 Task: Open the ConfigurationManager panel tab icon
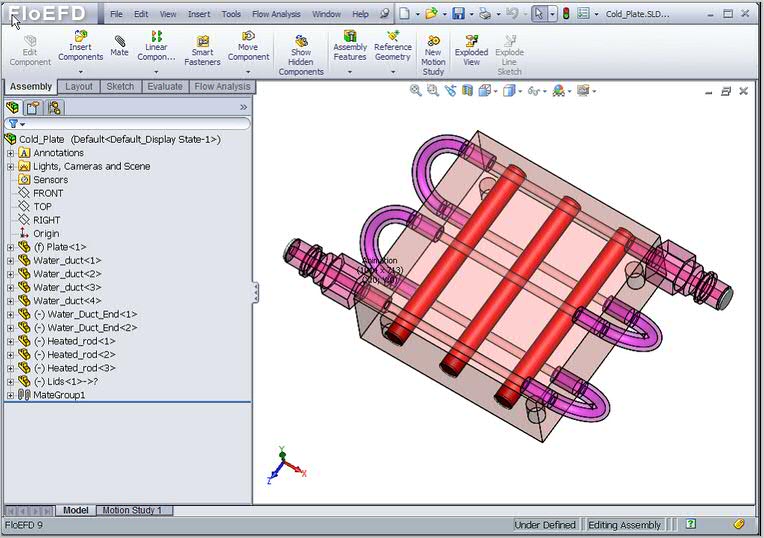coord(53,107)
